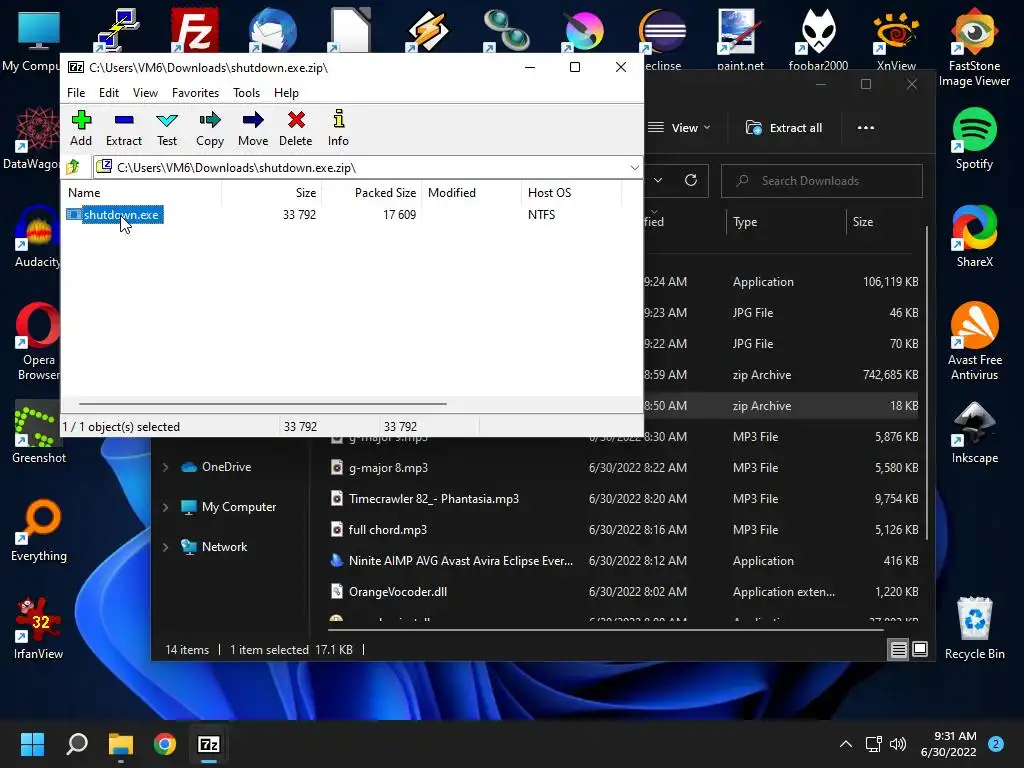This screenshot has height=768, width=1024.
Task: Open foobar2000 desktop shortcut
Action: pyautogui.click(x=818, y=39)
